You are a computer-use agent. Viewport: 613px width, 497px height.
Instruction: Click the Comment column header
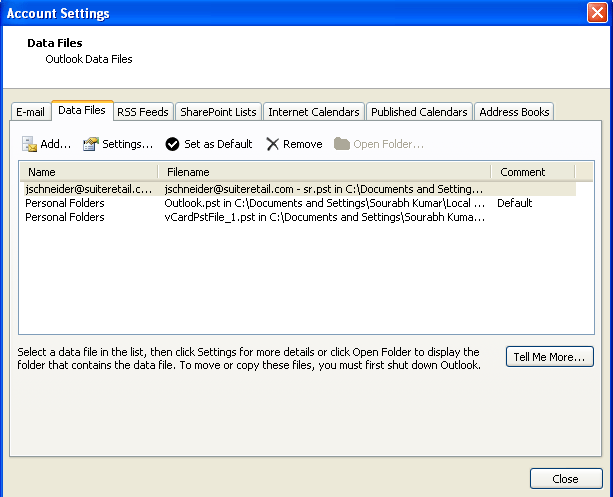click(x=533, y=172)
